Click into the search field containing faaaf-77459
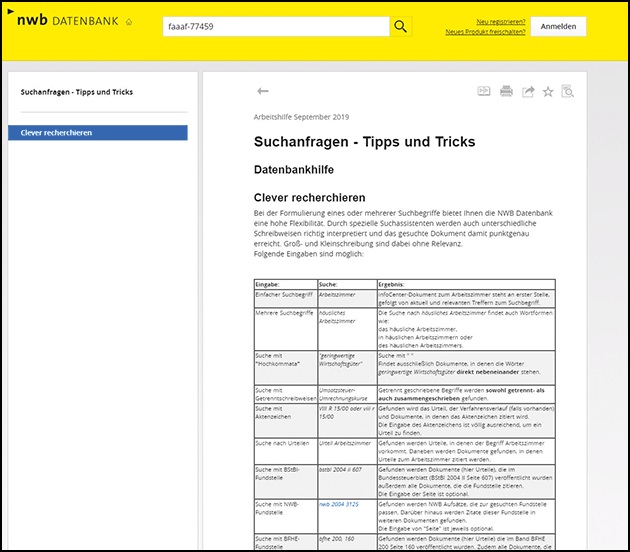Viewport: 630px width, 552px height. click(275, 27)
